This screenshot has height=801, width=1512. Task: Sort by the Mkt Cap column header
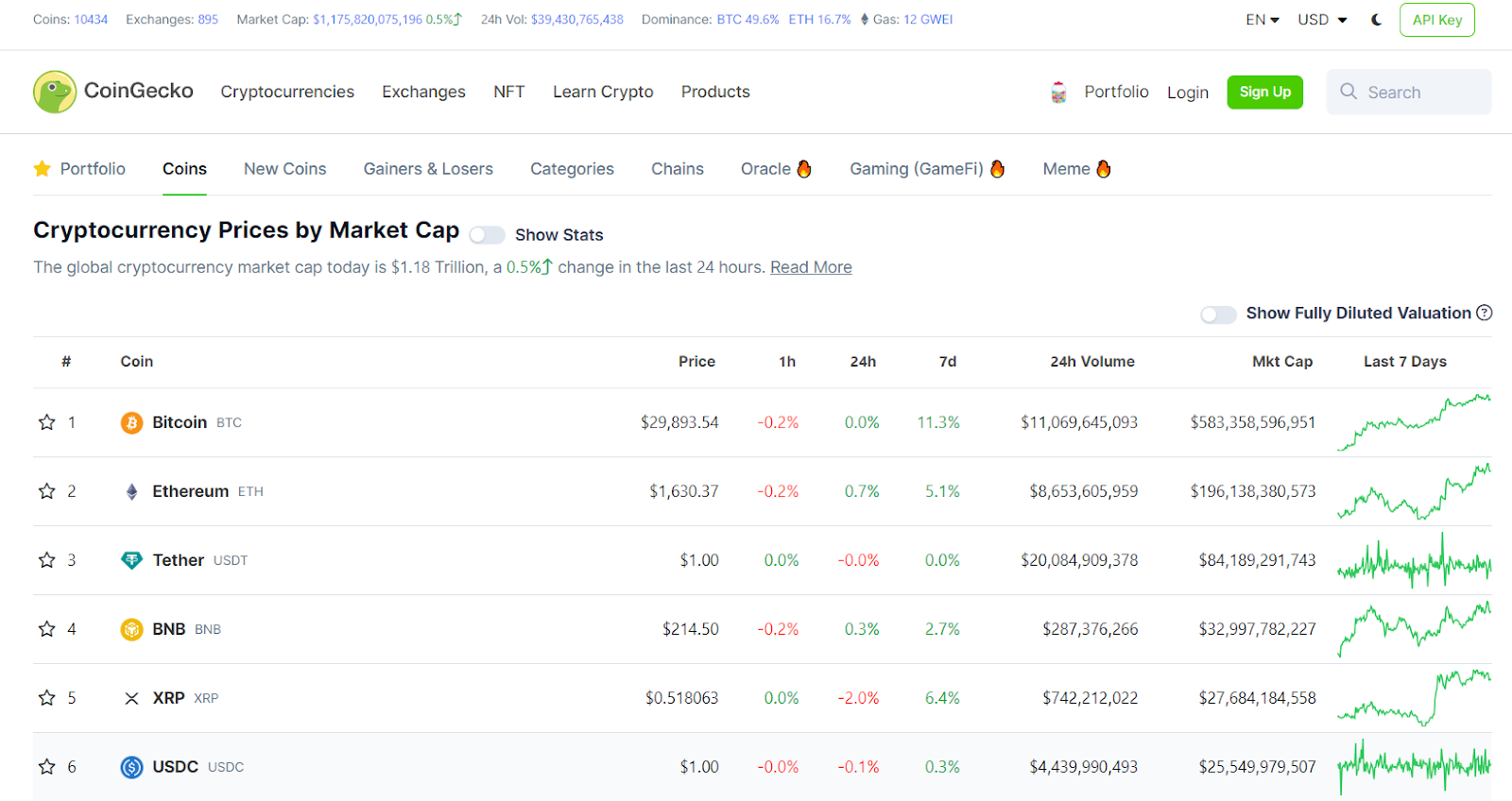point(1281,362)
